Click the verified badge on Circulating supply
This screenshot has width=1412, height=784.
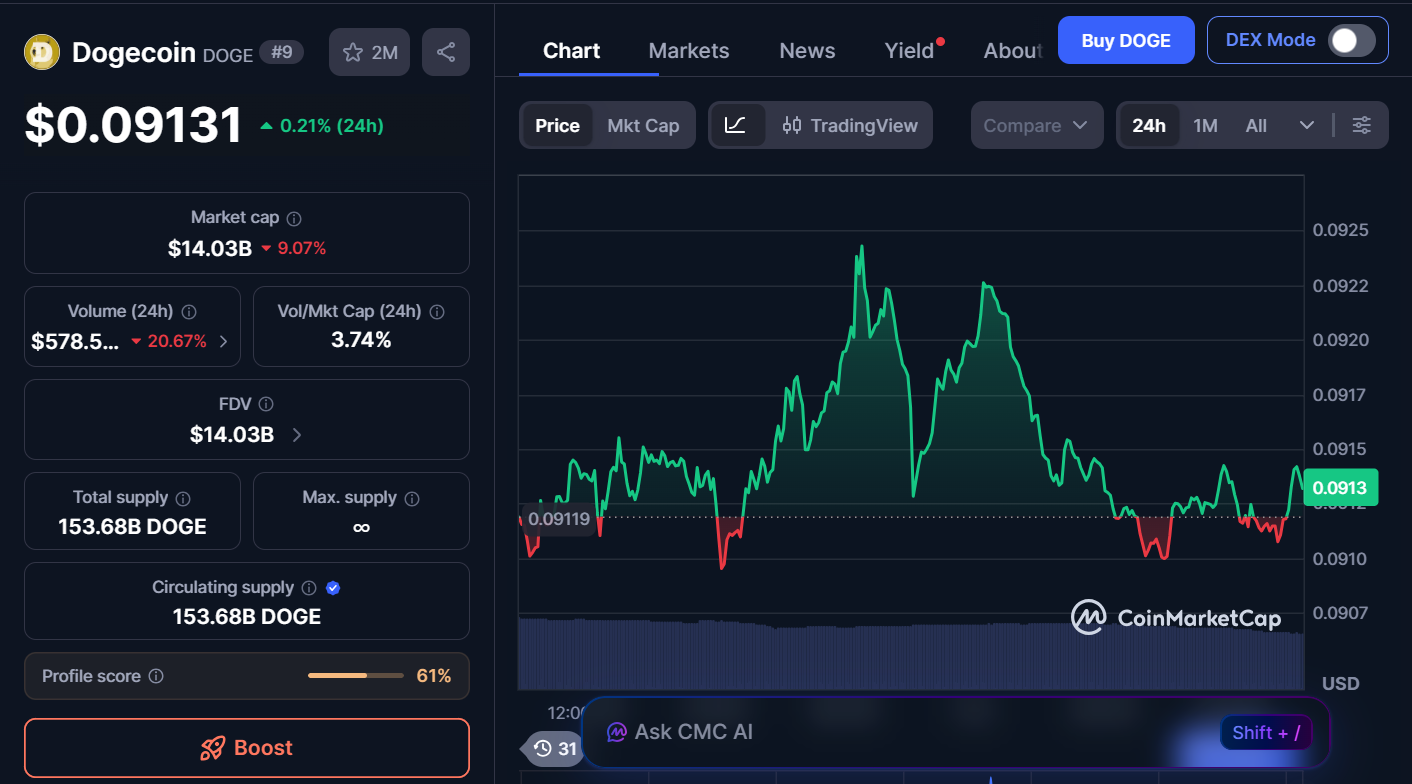click(x=334, y=588)
